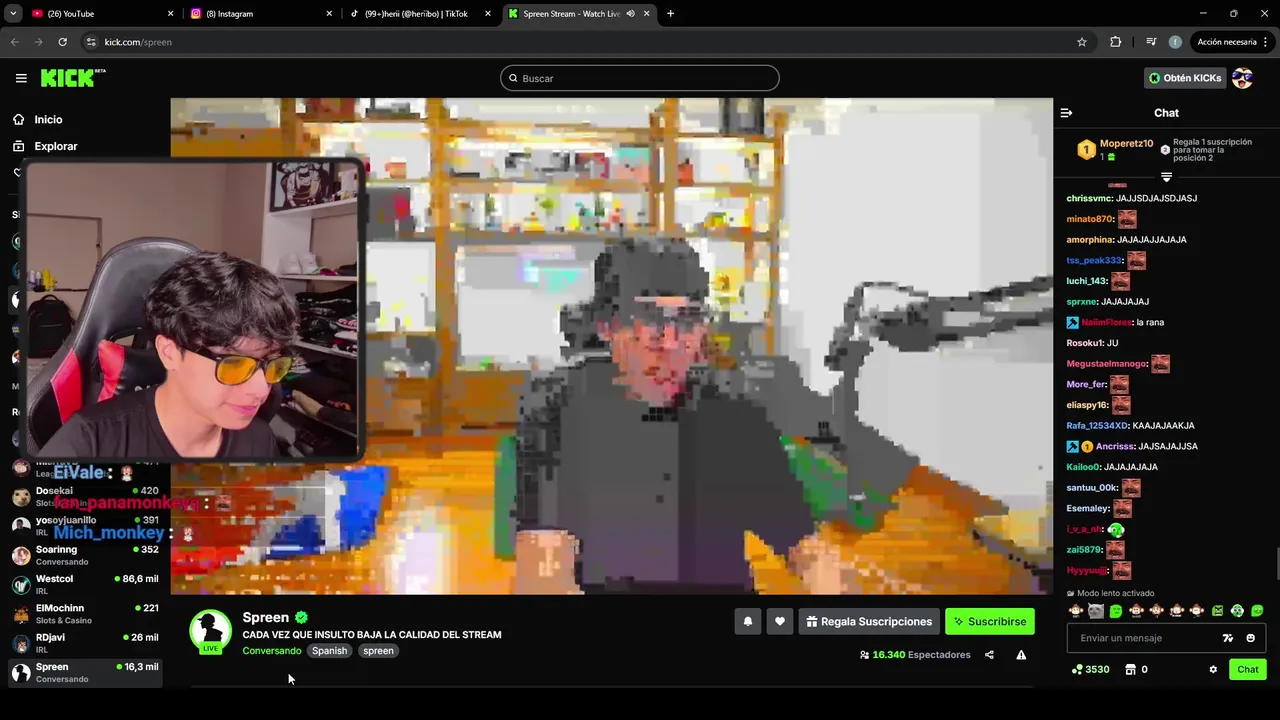
Task: Open the channel shop store icon
Action: [1130, 669]
